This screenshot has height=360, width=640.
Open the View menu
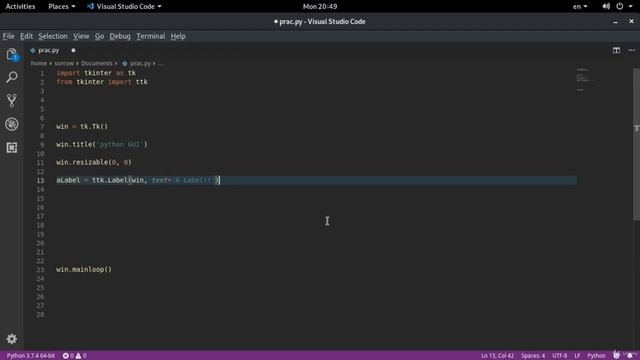pos(81,36)
